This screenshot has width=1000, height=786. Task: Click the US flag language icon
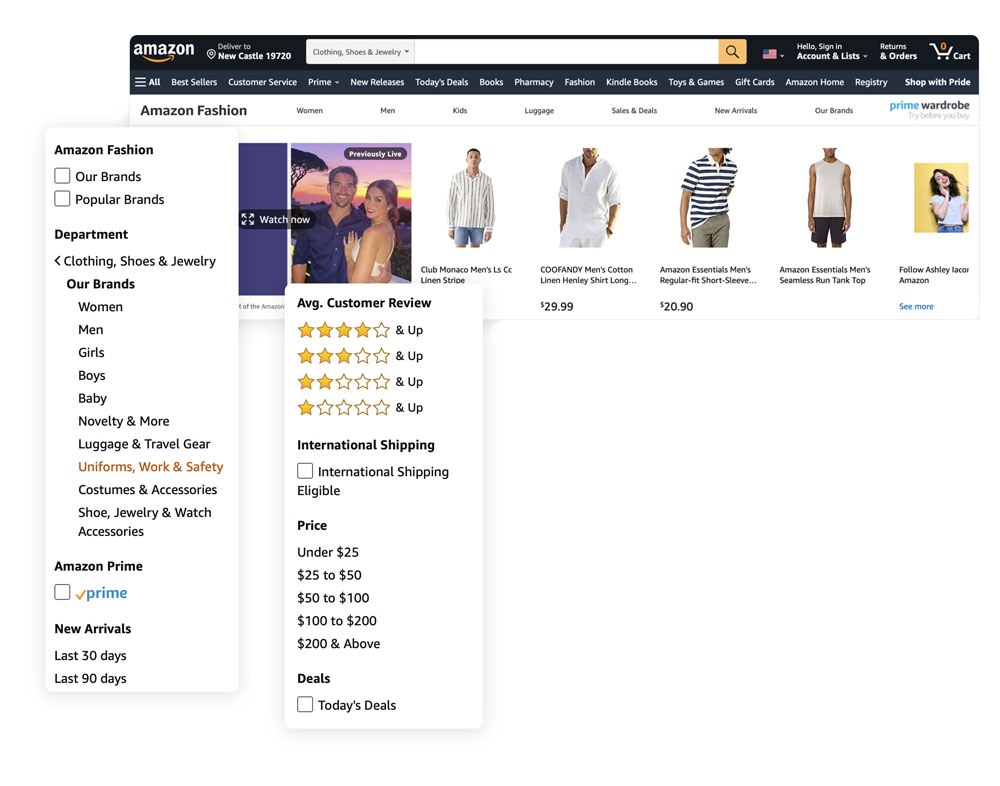coord(769,54)
